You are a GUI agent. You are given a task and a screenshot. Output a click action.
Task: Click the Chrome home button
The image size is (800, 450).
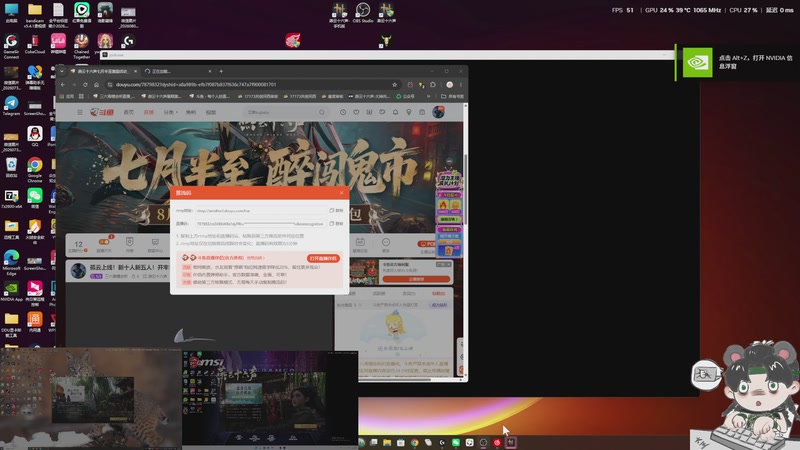[96, 85]
